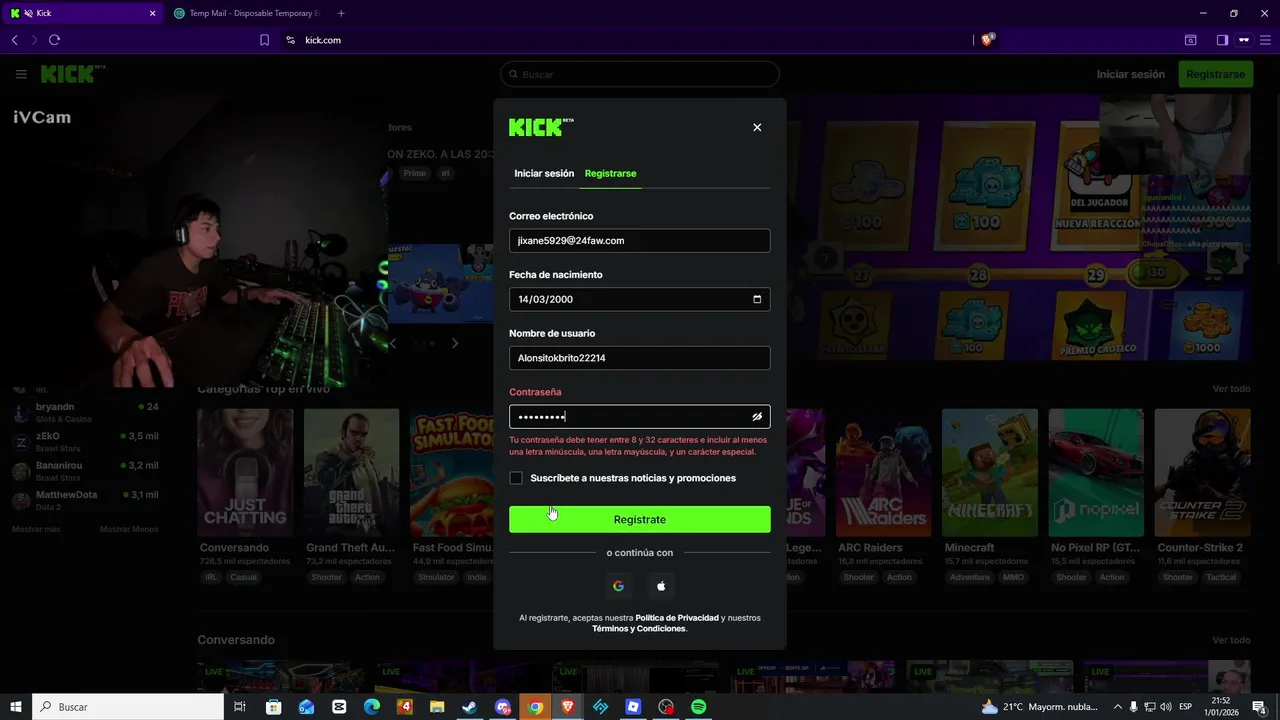The width and height of the screenshot is (1280, 720).
Task: Expand sidebar with Mostrar más
Action: [x=36, y=529]
